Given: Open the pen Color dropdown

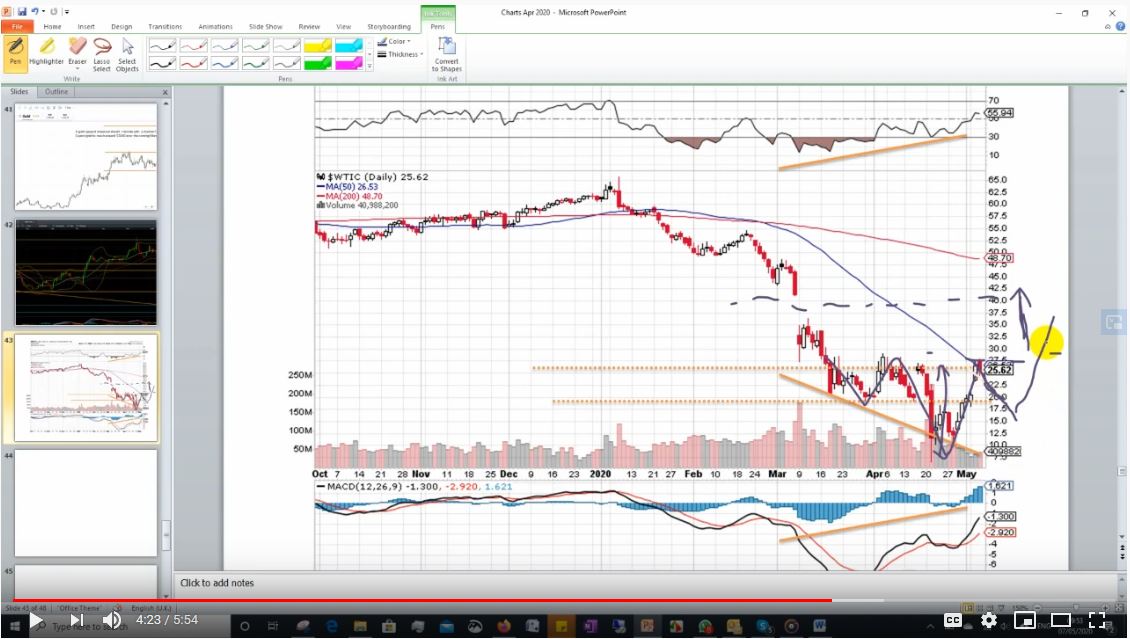Looking at the screenshot, I should 397,42.
